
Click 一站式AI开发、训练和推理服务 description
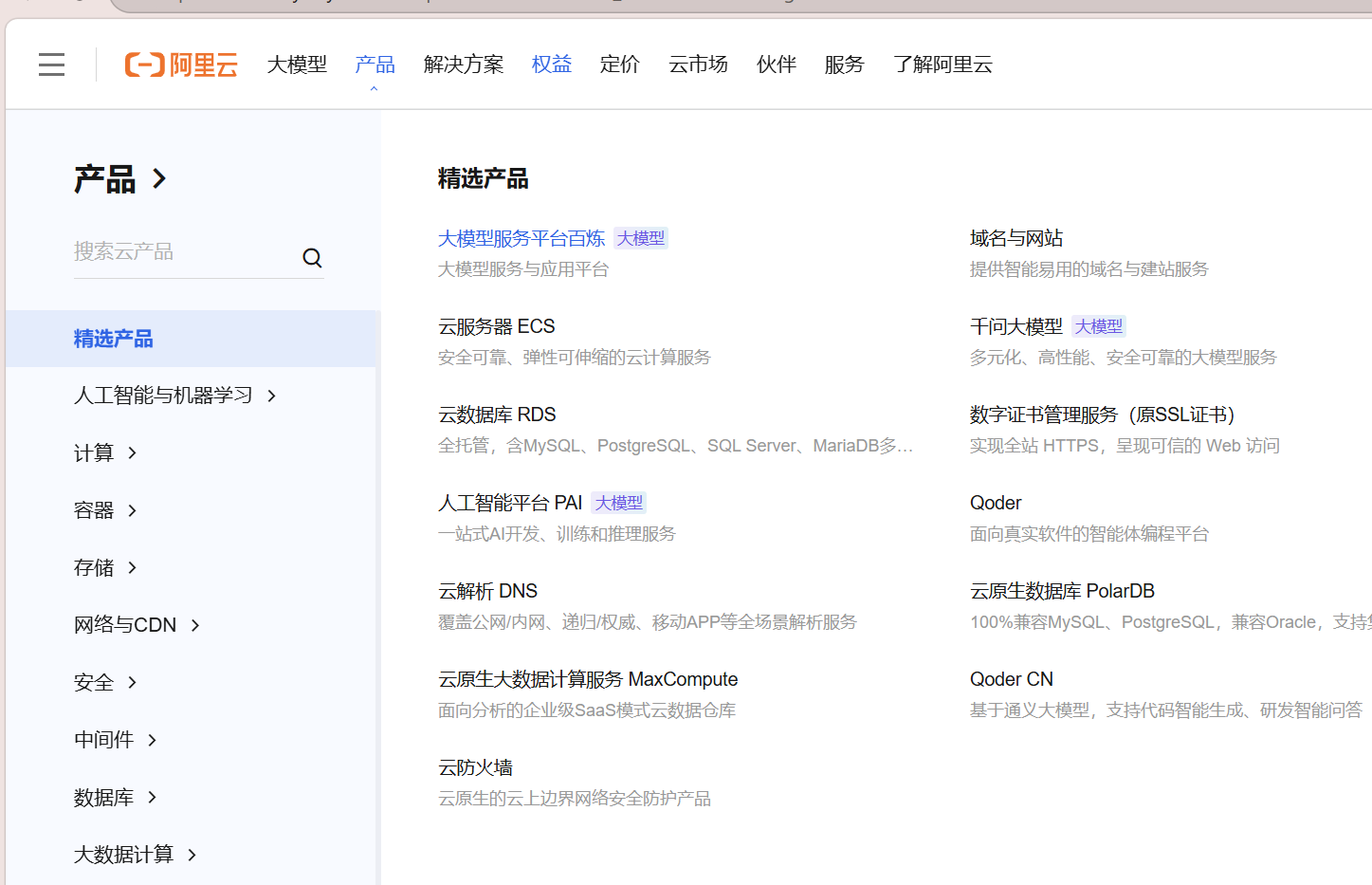click(x=557, y=534)
